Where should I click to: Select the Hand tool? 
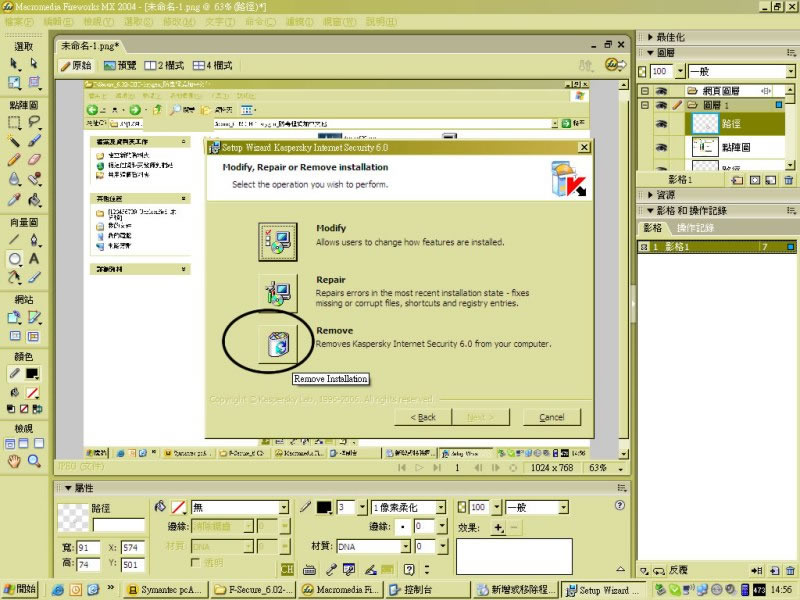tap(14, 461)
